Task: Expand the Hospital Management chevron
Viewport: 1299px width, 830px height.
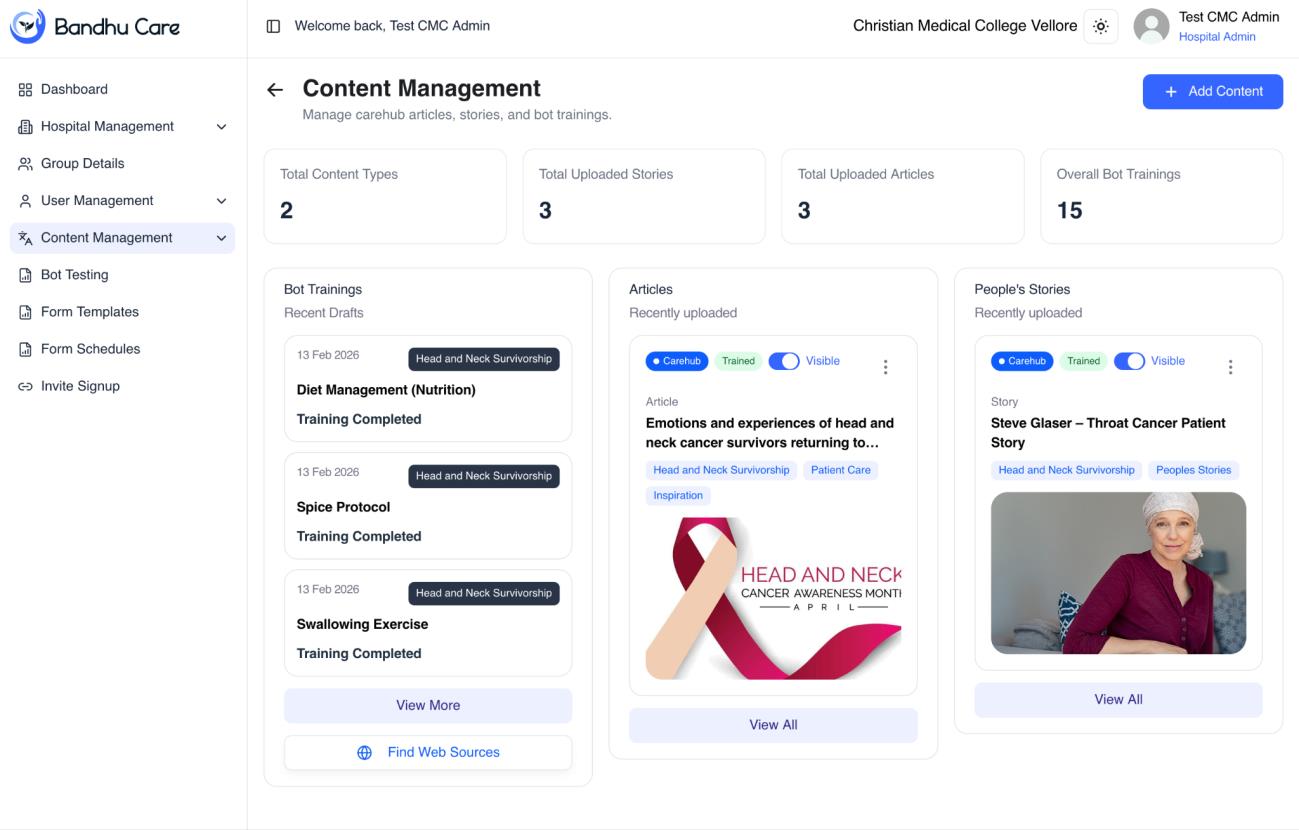Action: tap(222, 127)
